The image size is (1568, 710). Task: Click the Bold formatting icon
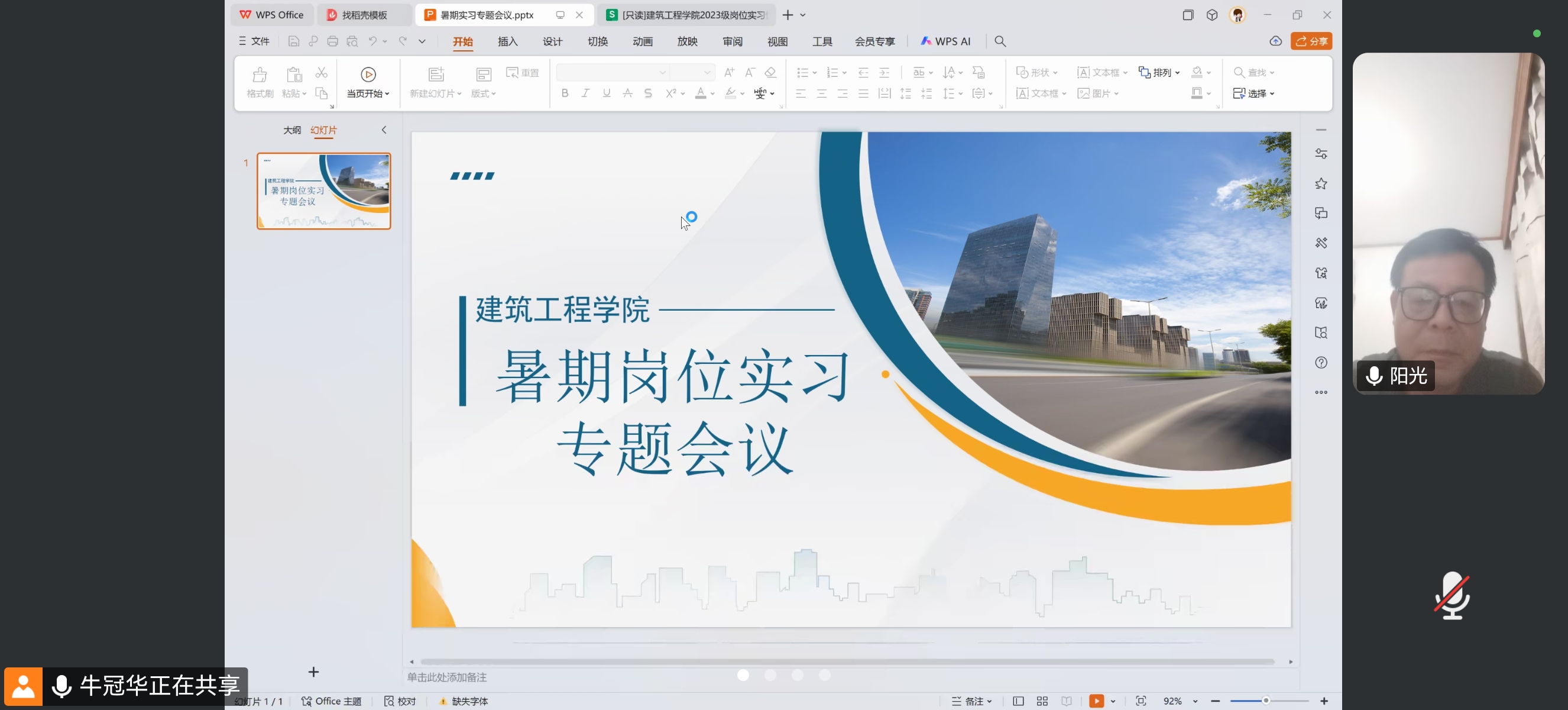click(x=565, y=93)
